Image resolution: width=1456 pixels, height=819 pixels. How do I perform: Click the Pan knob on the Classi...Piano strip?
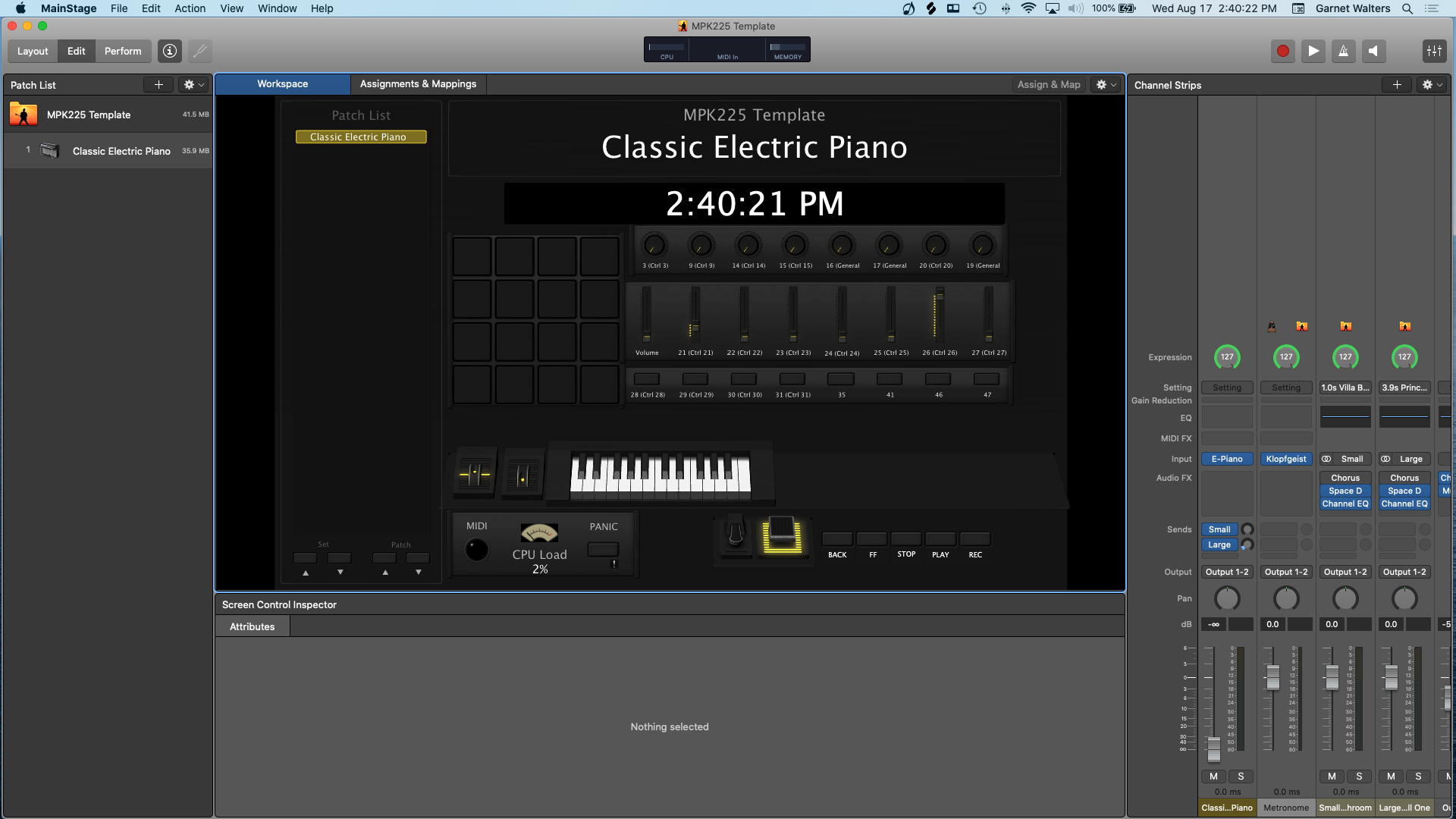pos(1227,598)
